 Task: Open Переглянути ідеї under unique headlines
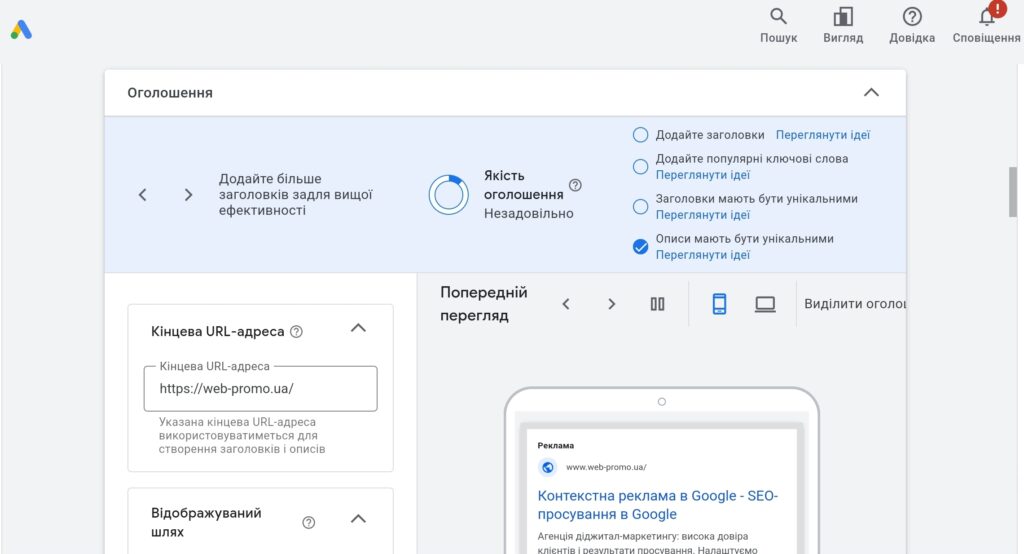coord(703,215)
